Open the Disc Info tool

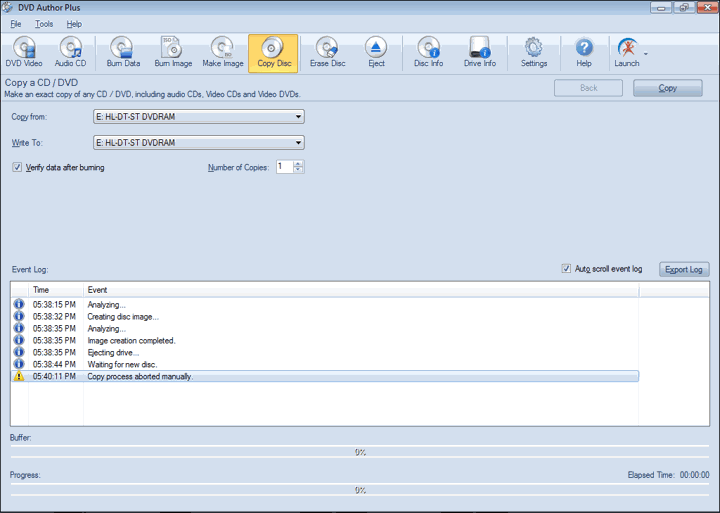(428, 53)
